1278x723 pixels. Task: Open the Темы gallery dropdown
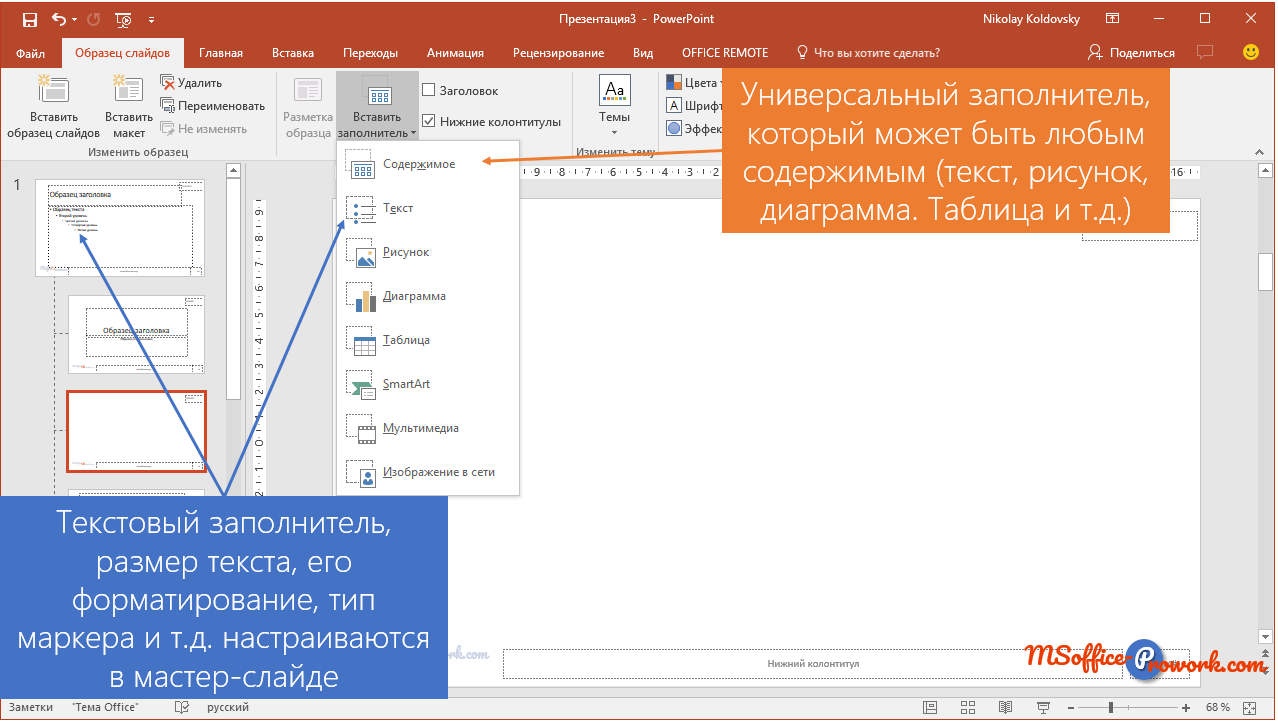pyautogui.click(x=614, y=107)
